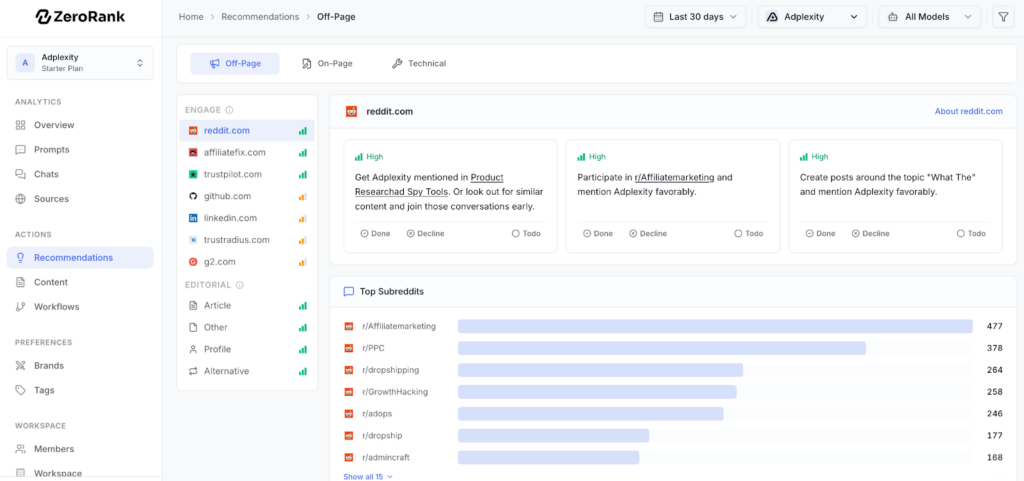This screenshot has height=481, width=1024.
Task: Open the Workflows sidebar item
Action: point(56,307)
